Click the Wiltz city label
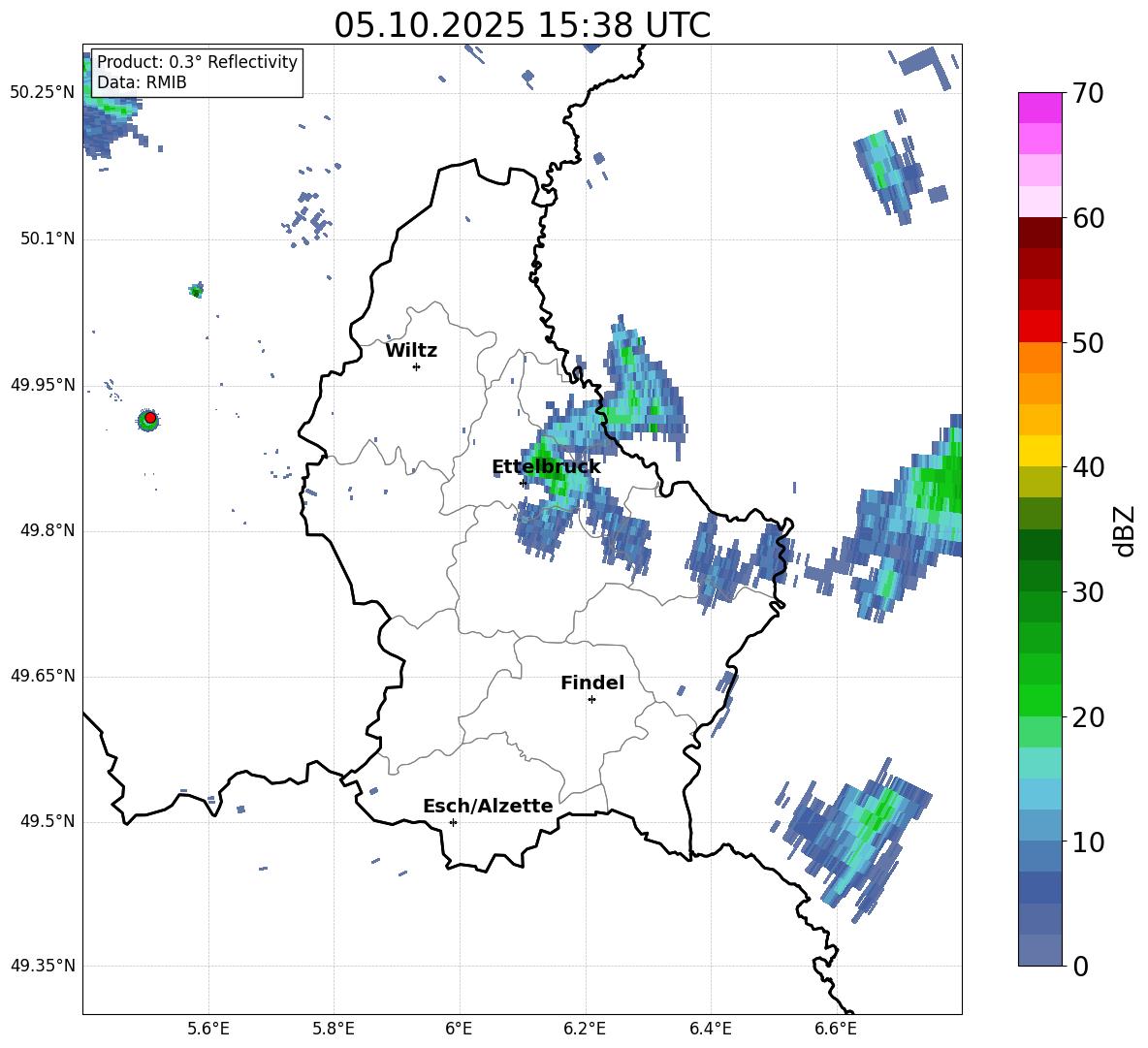1148x1048 pixels. pyautogui.click(x=411, y=351)
